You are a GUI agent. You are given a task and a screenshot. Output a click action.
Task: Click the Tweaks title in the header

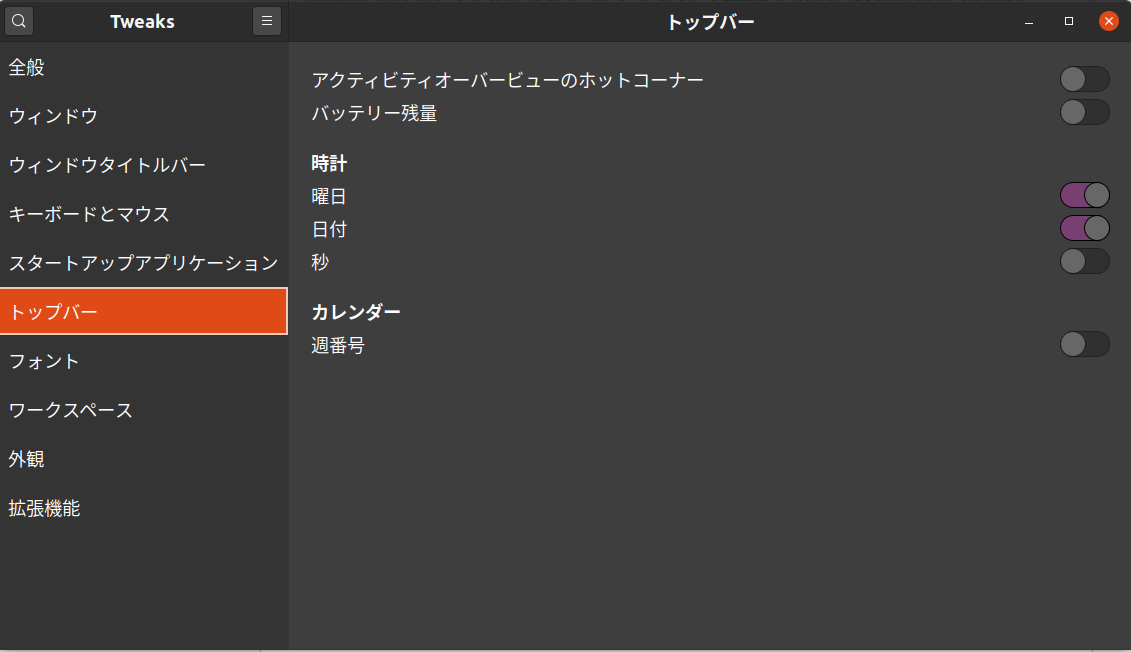point(142,22)
